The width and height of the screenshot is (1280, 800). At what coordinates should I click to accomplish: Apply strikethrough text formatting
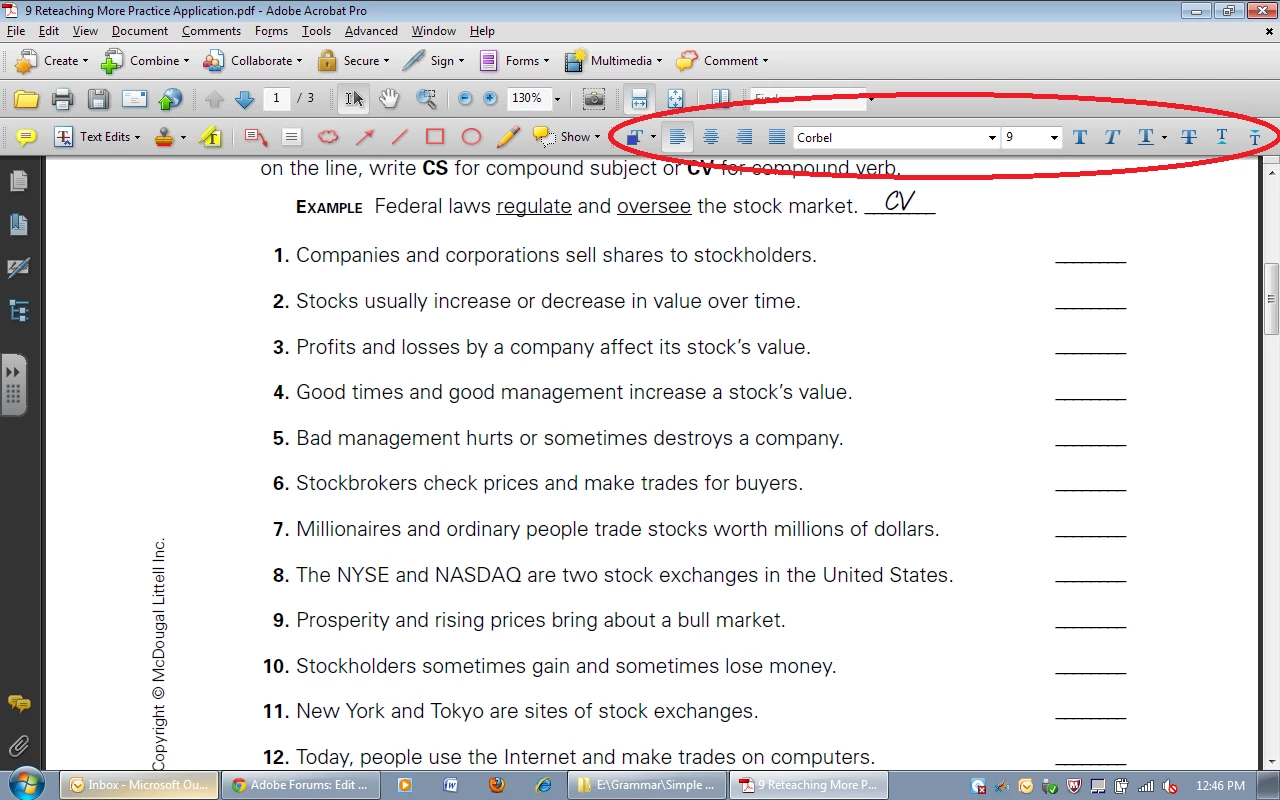coord(1189,137)
